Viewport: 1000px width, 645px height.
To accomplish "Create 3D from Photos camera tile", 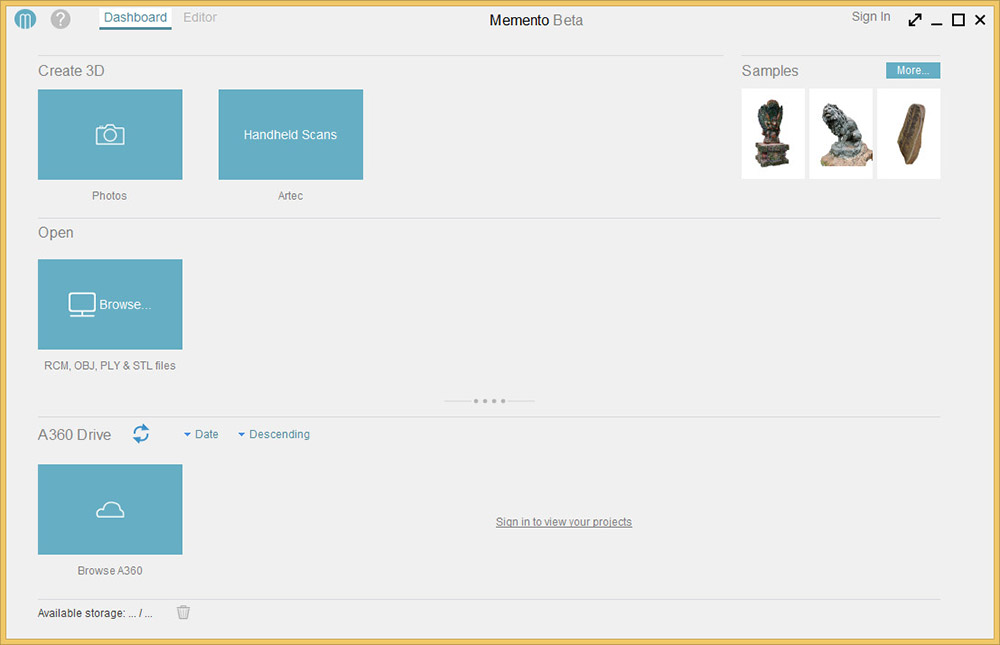I will 110,135.
